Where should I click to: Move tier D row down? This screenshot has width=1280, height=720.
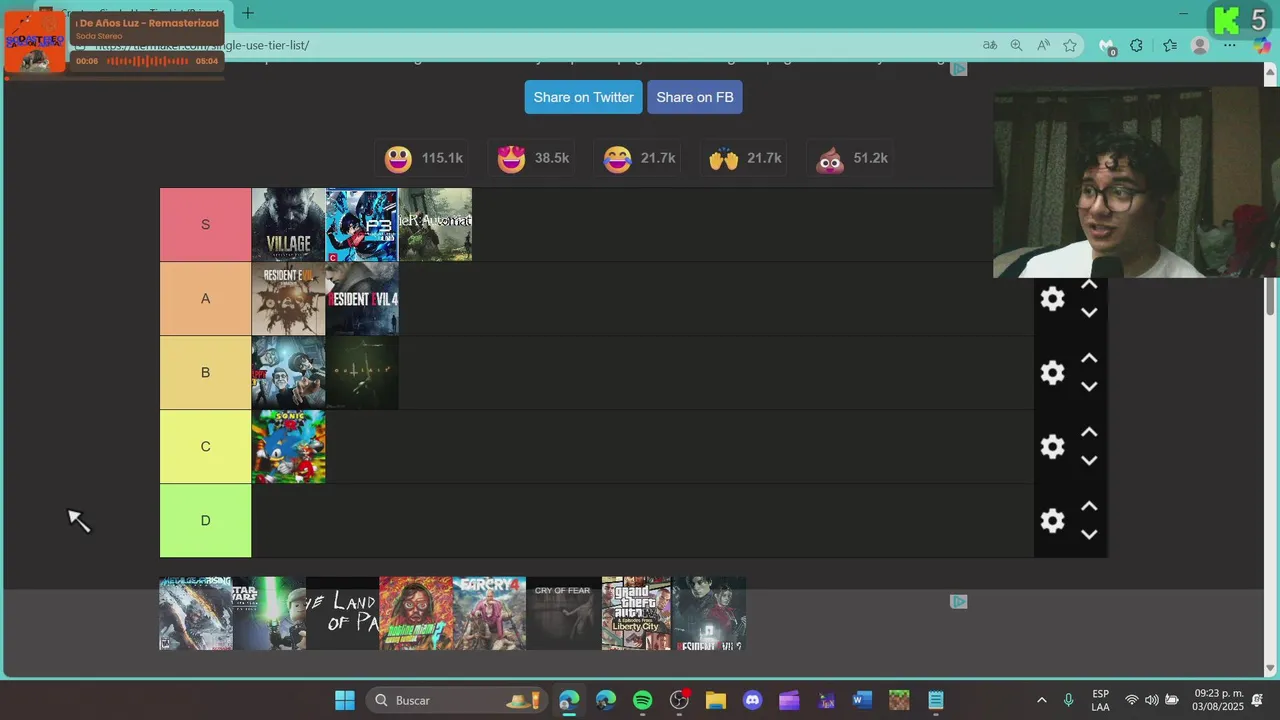[x=1089, y=534]
